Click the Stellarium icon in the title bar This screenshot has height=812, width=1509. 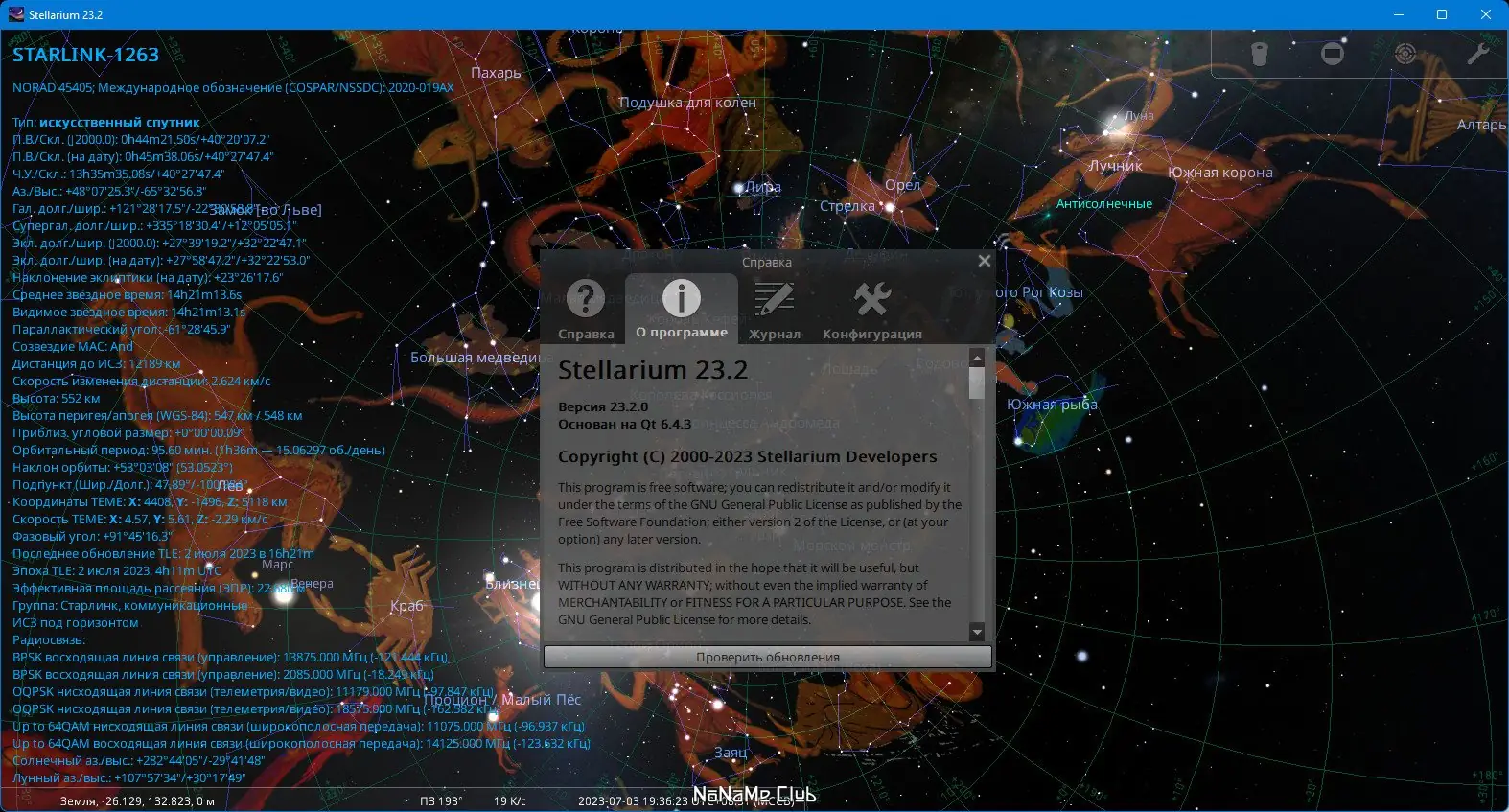click(15, 14)
